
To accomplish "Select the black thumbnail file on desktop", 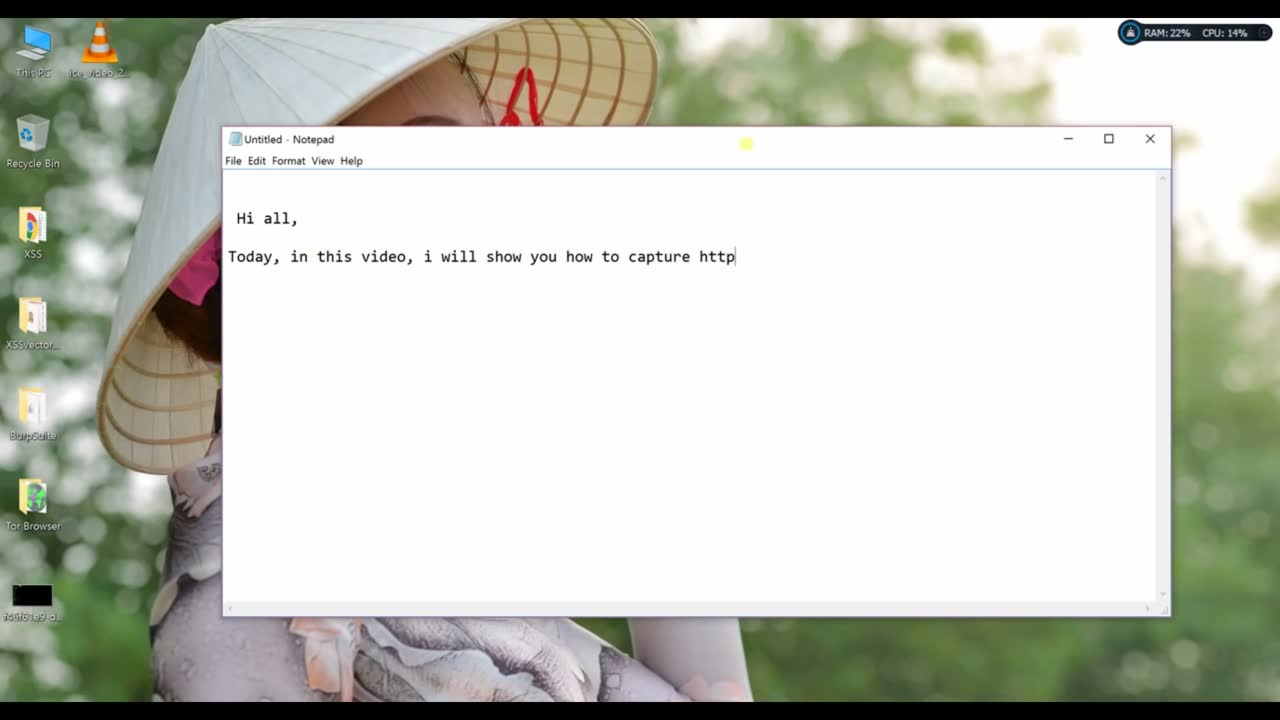I will (33, 603).
